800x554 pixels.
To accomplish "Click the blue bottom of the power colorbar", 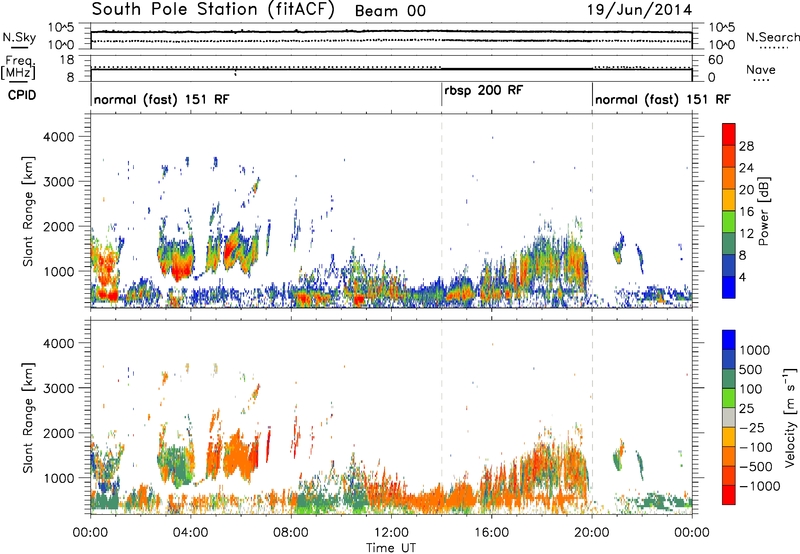I will (729, 288).
